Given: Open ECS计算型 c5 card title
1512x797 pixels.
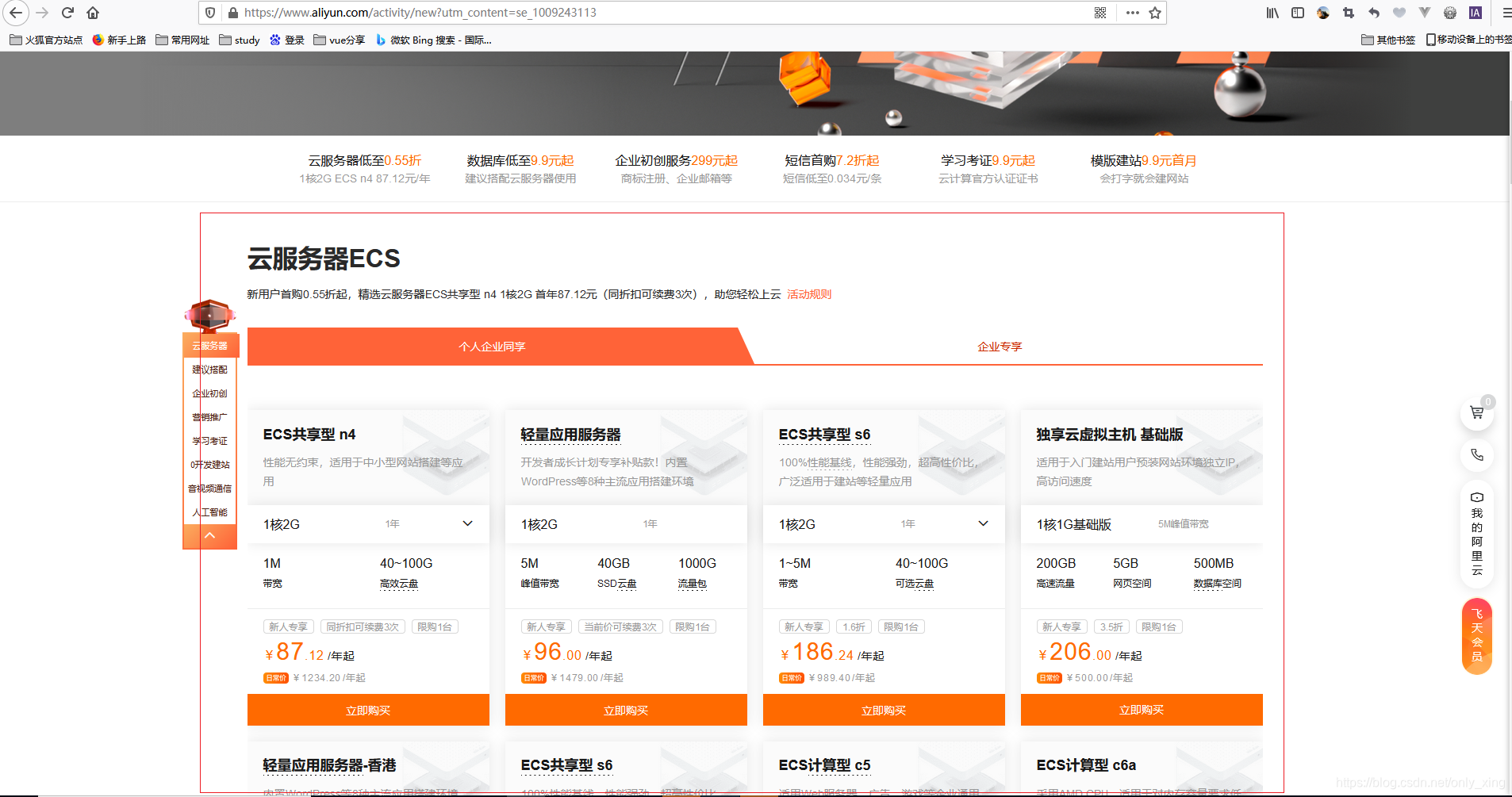Looking at the screenshot, I should (x=824, y=765).
